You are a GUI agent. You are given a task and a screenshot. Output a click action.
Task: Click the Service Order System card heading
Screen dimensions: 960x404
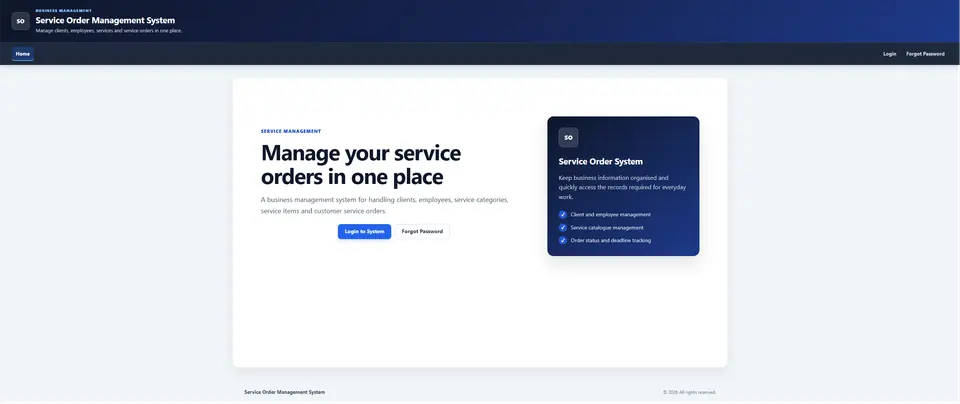[x=601, y=162]
